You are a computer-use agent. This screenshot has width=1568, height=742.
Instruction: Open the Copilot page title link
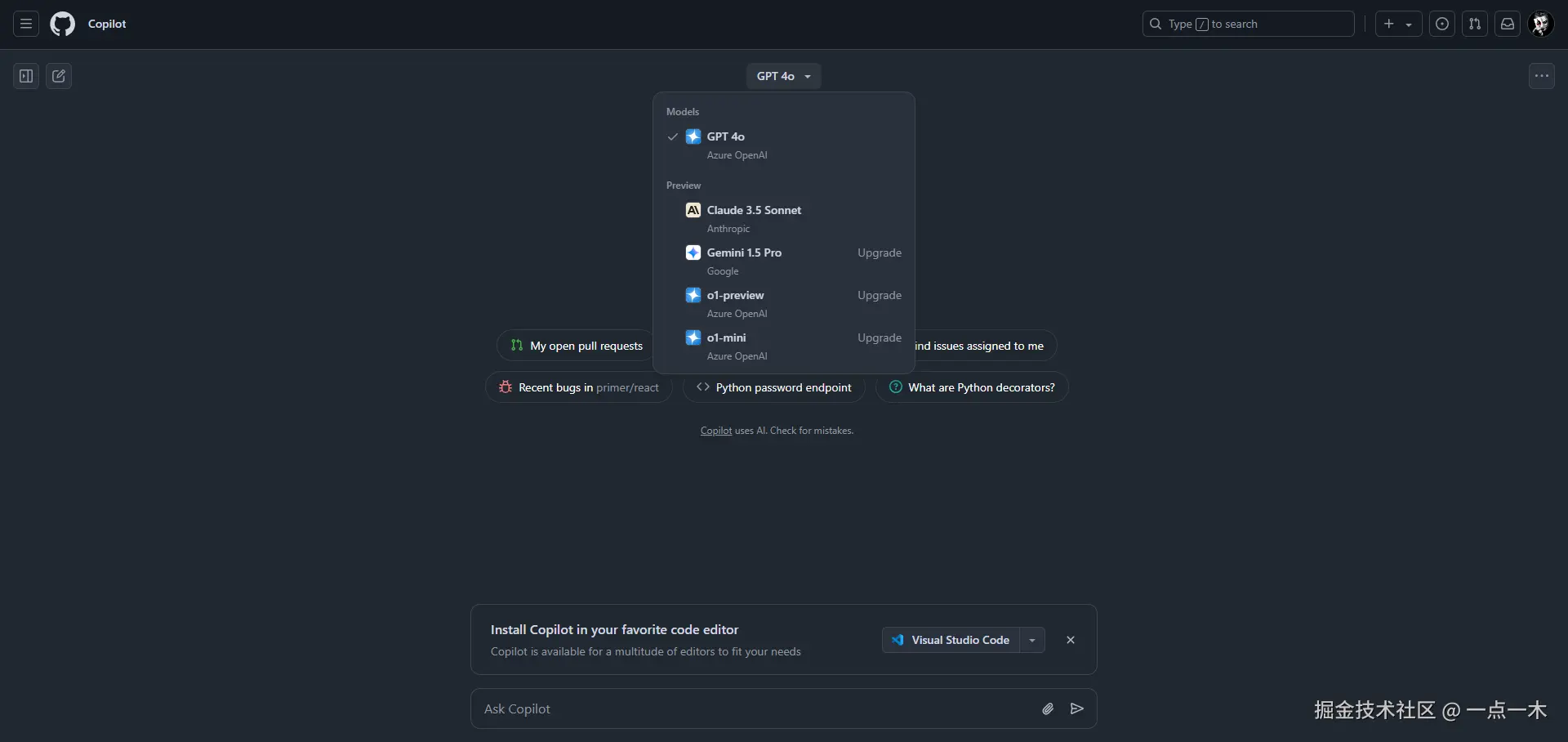point(107,24)
